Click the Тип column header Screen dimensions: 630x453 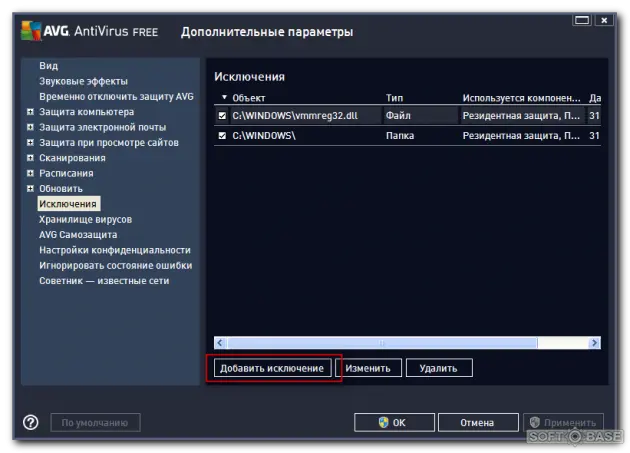[395, 98]
